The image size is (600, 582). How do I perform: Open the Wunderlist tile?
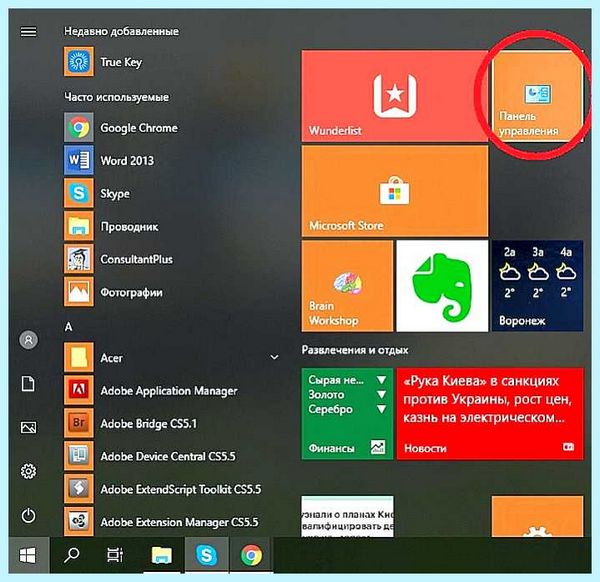(x=395, y=96)
